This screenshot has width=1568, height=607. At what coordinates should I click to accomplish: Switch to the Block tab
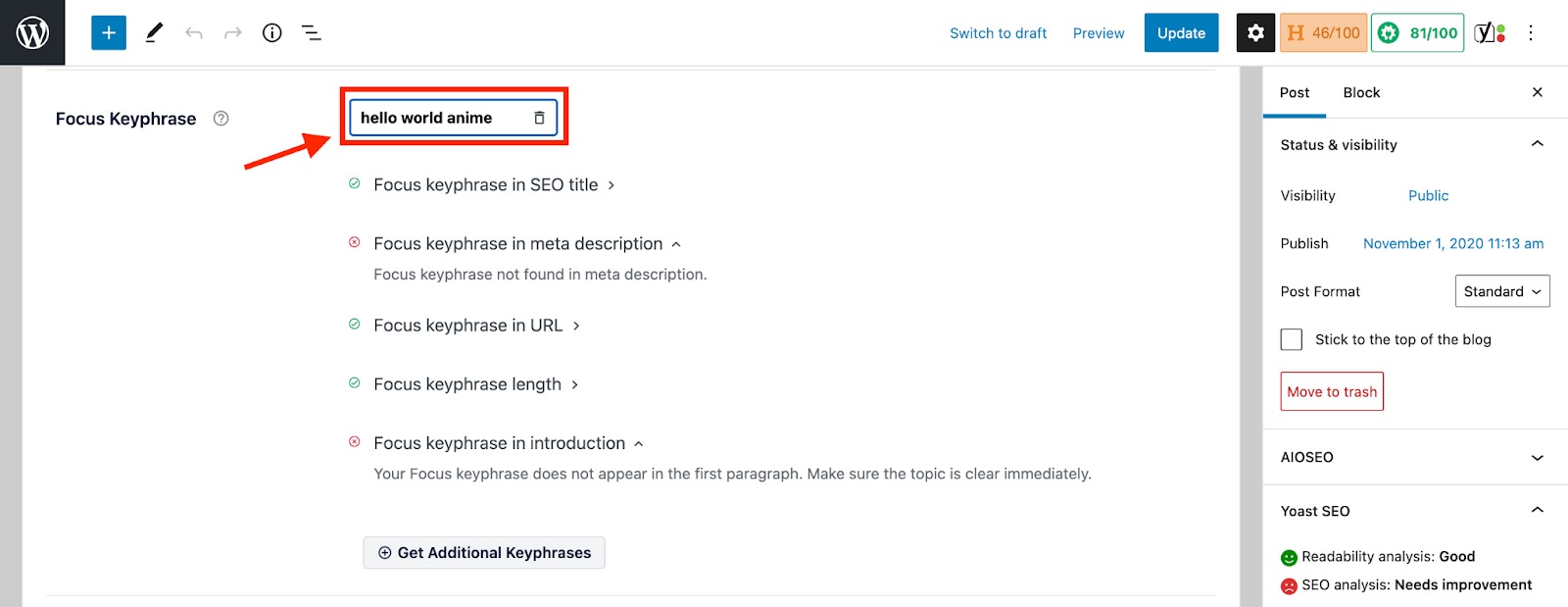click(x=1360, y=92)
